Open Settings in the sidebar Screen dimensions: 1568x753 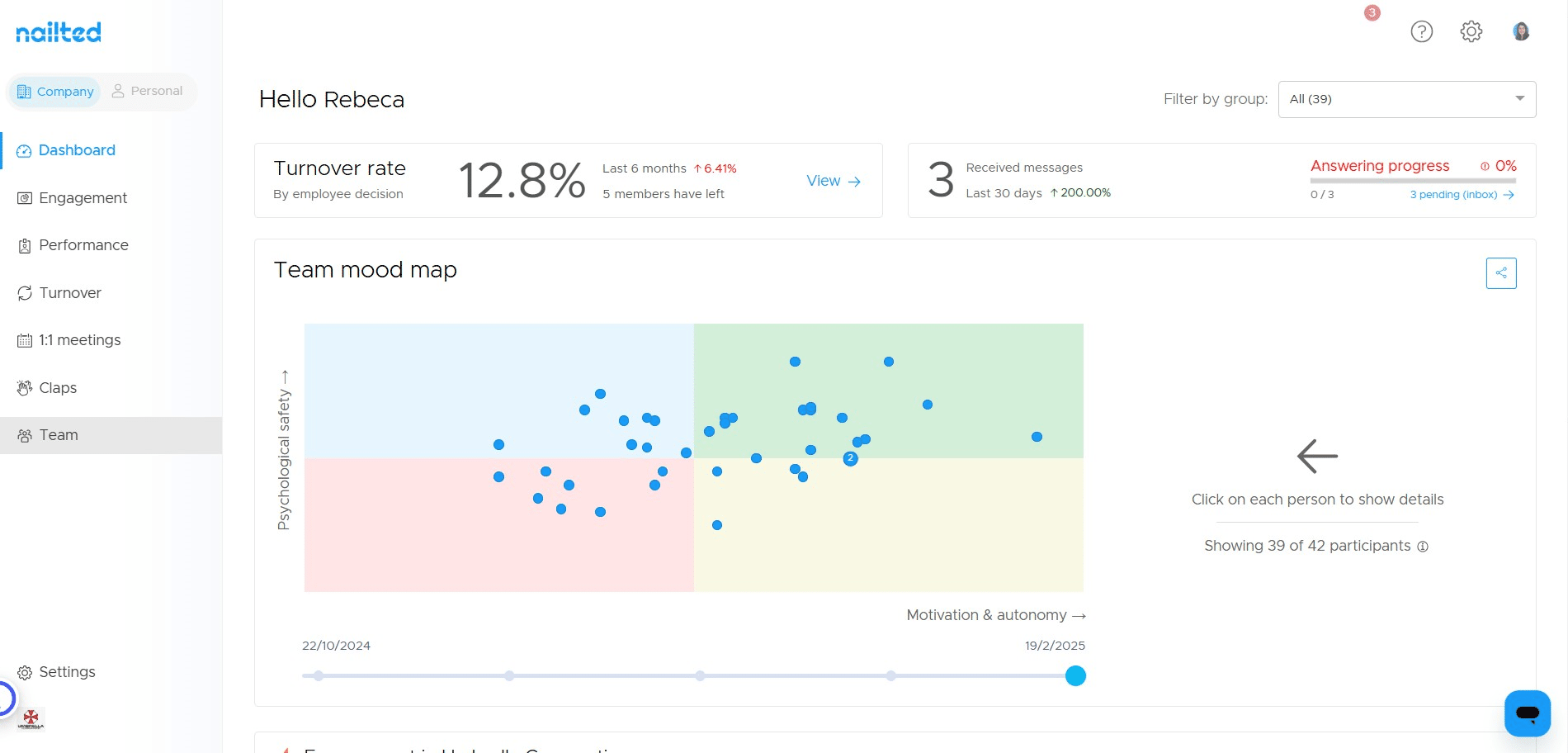pyautogui.click(x=67, y=672)
